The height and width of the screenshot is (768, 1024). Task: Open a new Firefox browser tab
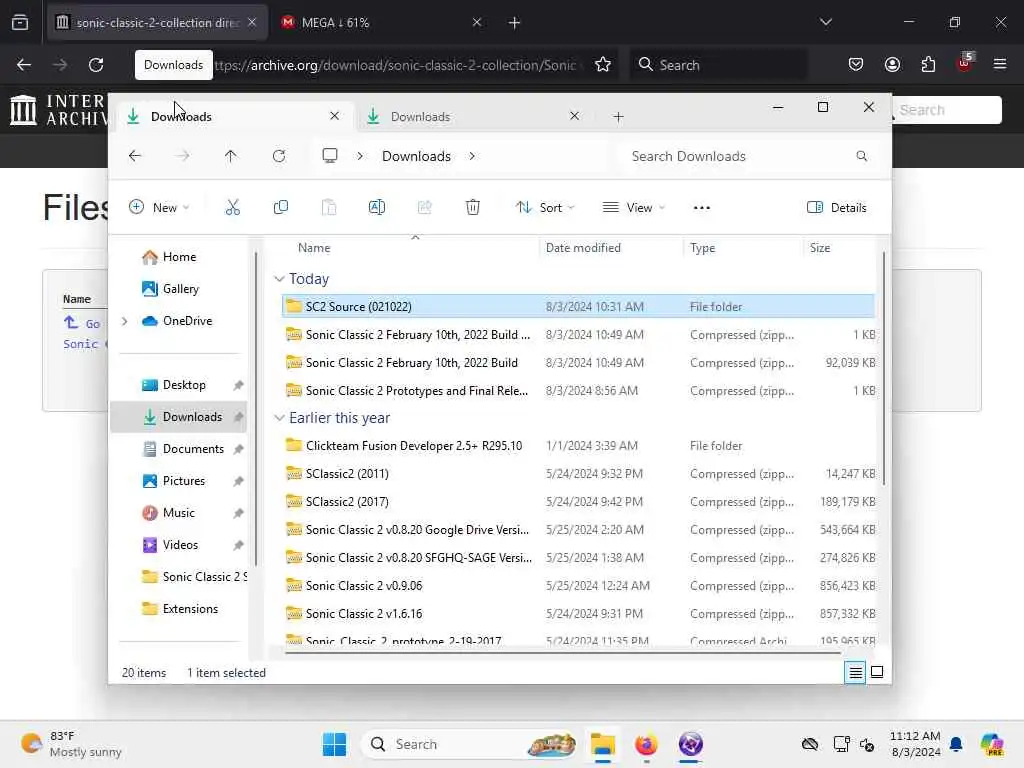click(515, 23)
